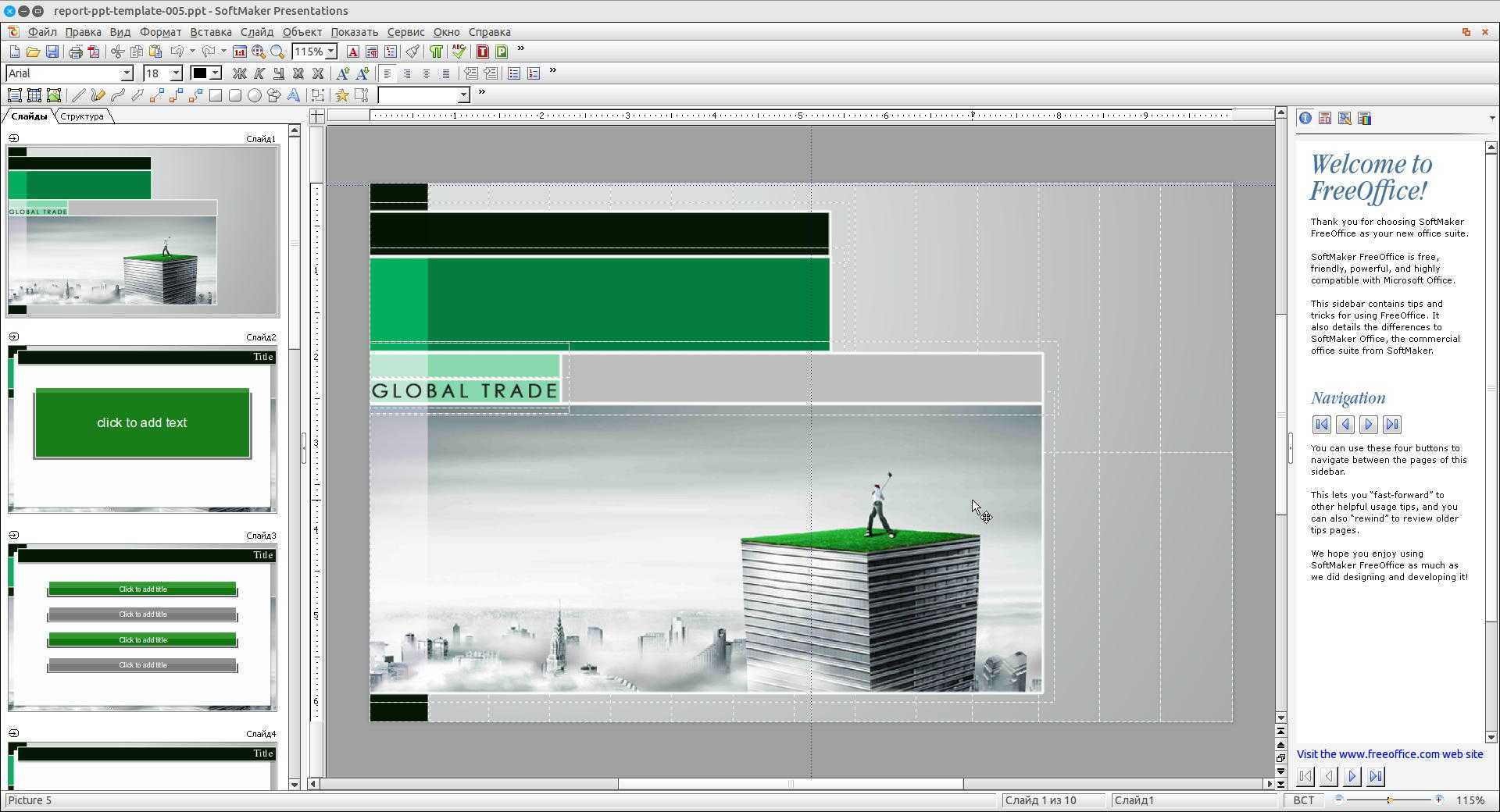Run spell check with the ABC checkmark icon
The width and height of the screenshot is (1500, 812).
coord(459,52)
